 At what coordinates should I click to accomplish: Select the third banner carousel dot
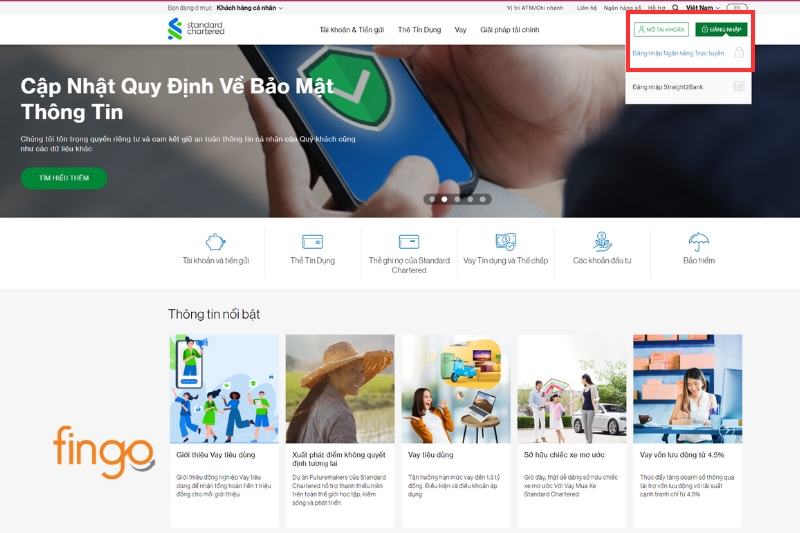[457, 199]
